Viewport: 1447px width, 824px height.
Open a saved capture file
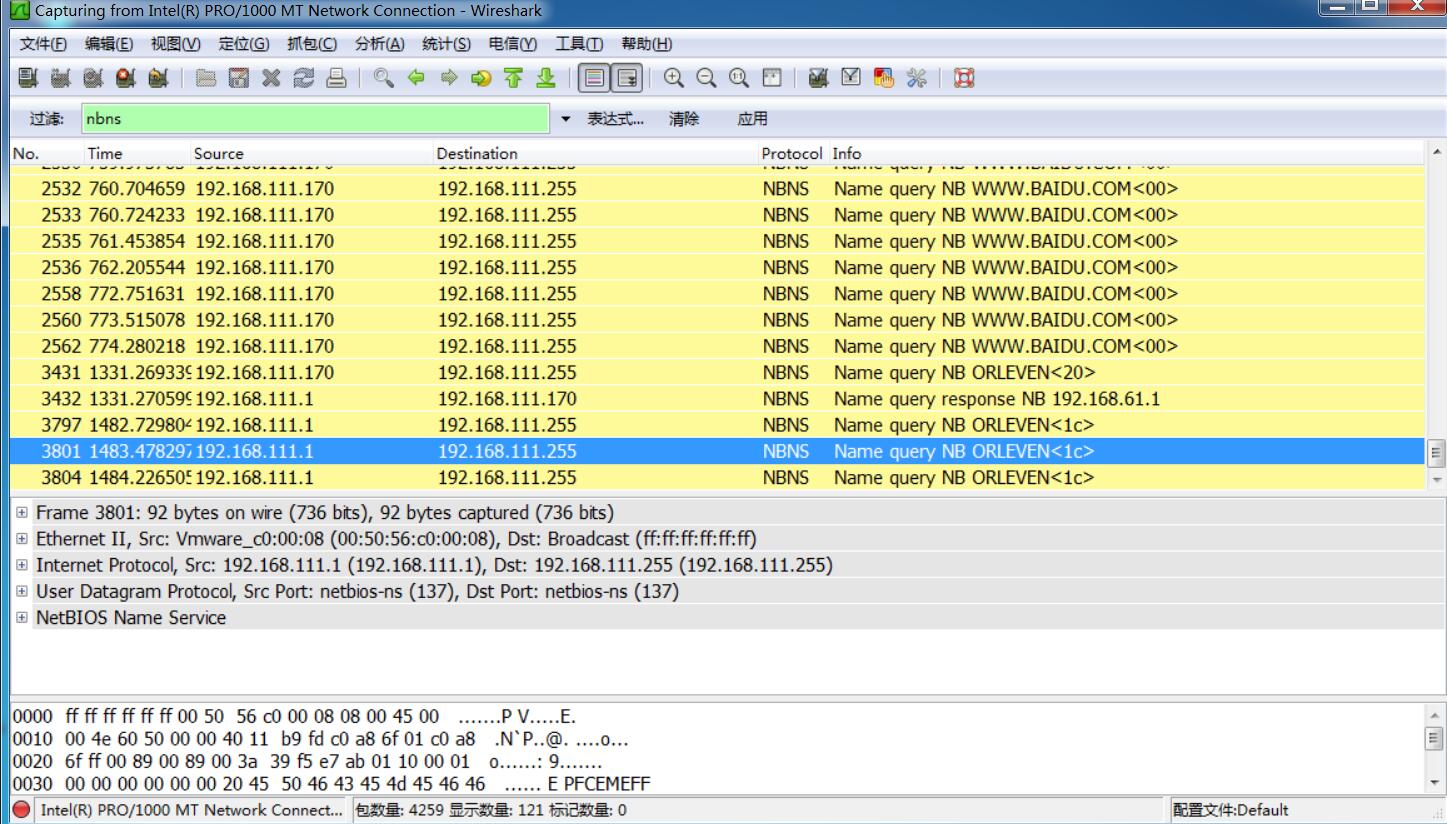click(x=204, y=77)
